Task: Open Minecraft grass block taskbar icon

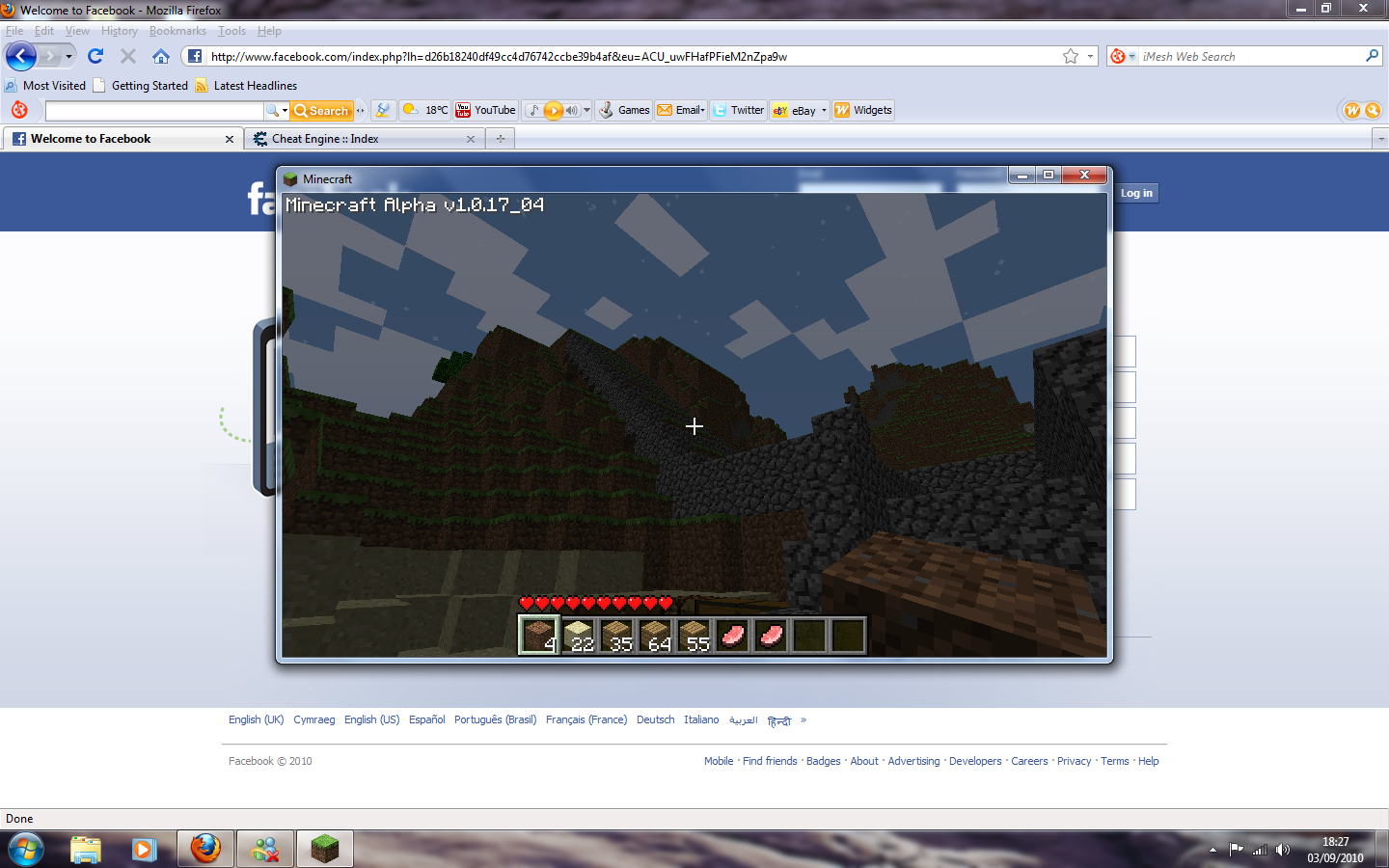Action: pyautogui.click(x=325, y=850)
